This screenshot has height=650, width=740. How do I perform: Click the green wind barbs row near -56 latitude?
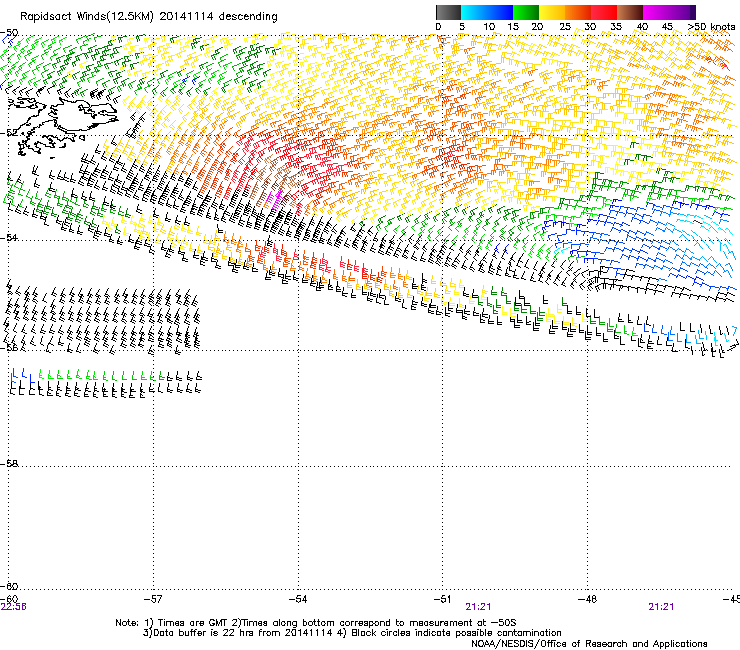pyautogui.click(x=101, y=376)
